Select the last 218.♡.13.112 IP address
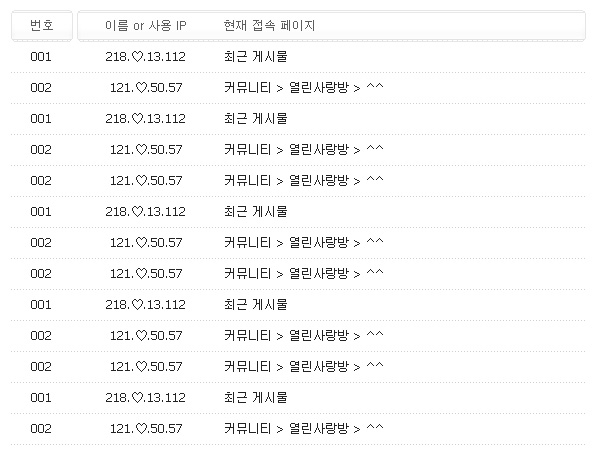602x460 pixels. [x=145, y=398]
